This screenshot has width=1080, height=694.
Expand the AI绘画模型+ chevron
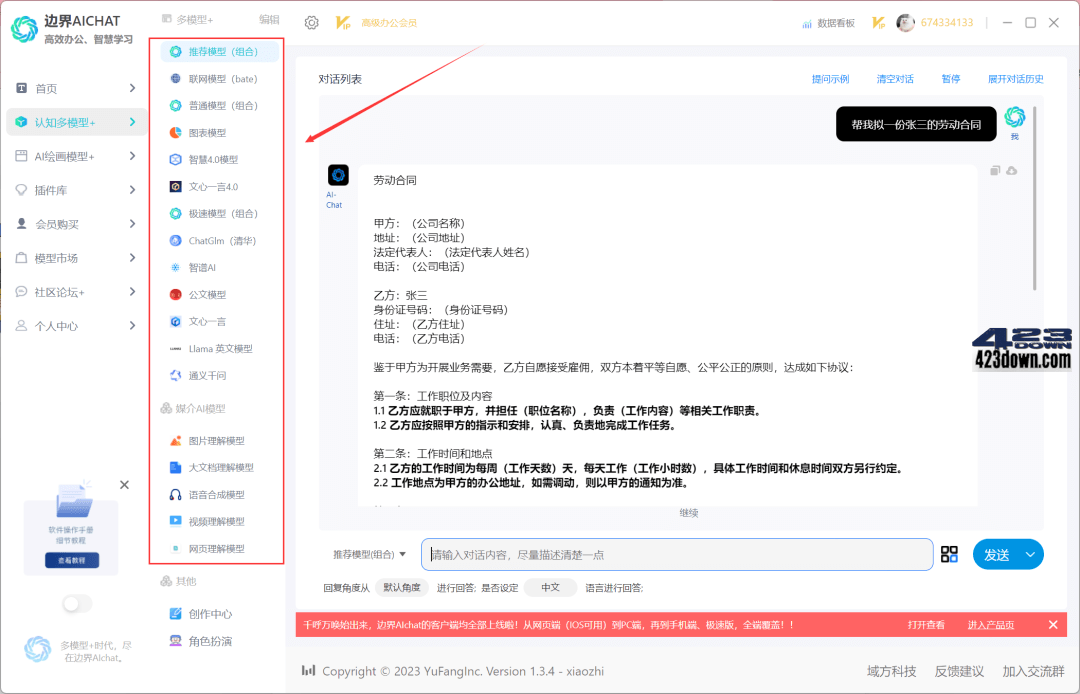click(132, 156)
